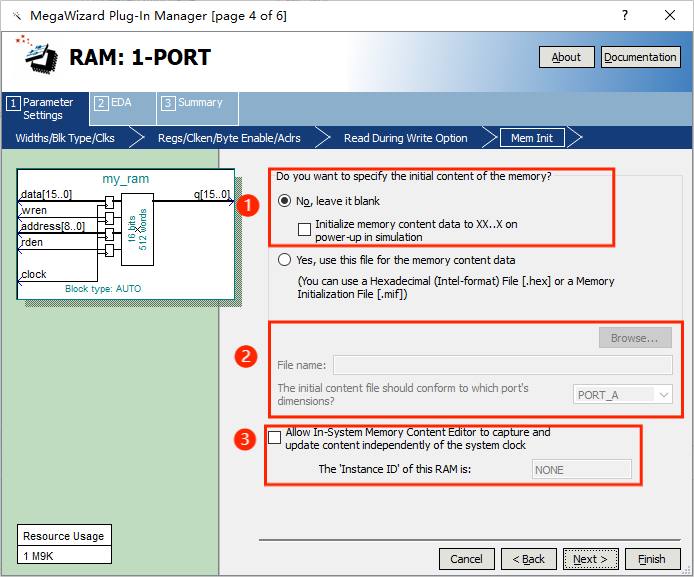Open the About button
The image size is (694, 577).
tap(567, 57)
